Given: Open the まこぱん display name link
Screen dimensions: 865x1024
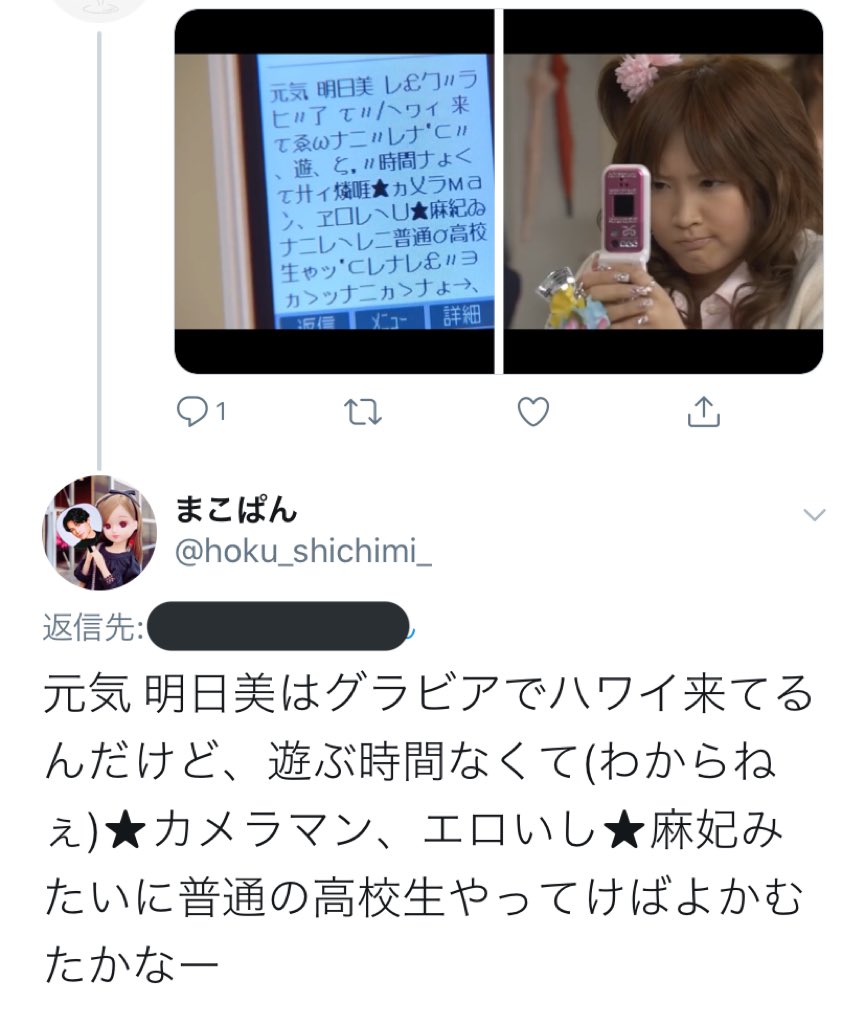Looking at the screenshot, I should [x=236, y=509].
